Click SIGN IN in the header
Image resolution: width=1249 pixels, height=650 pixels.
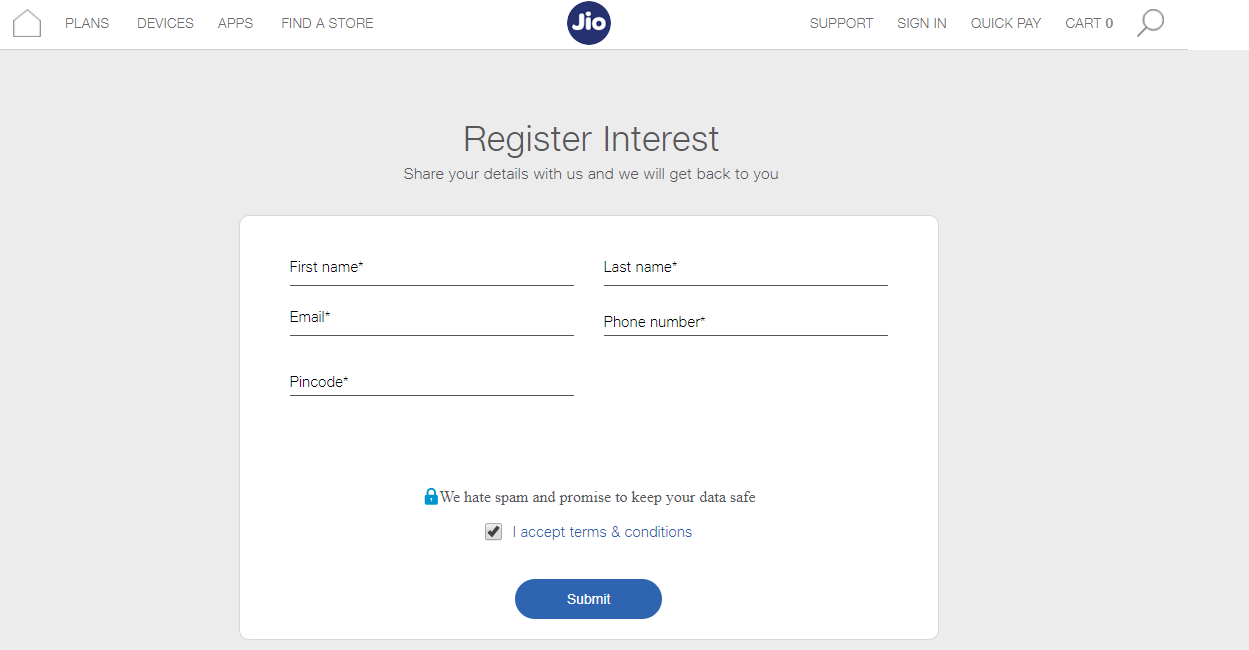coord(921,23)
